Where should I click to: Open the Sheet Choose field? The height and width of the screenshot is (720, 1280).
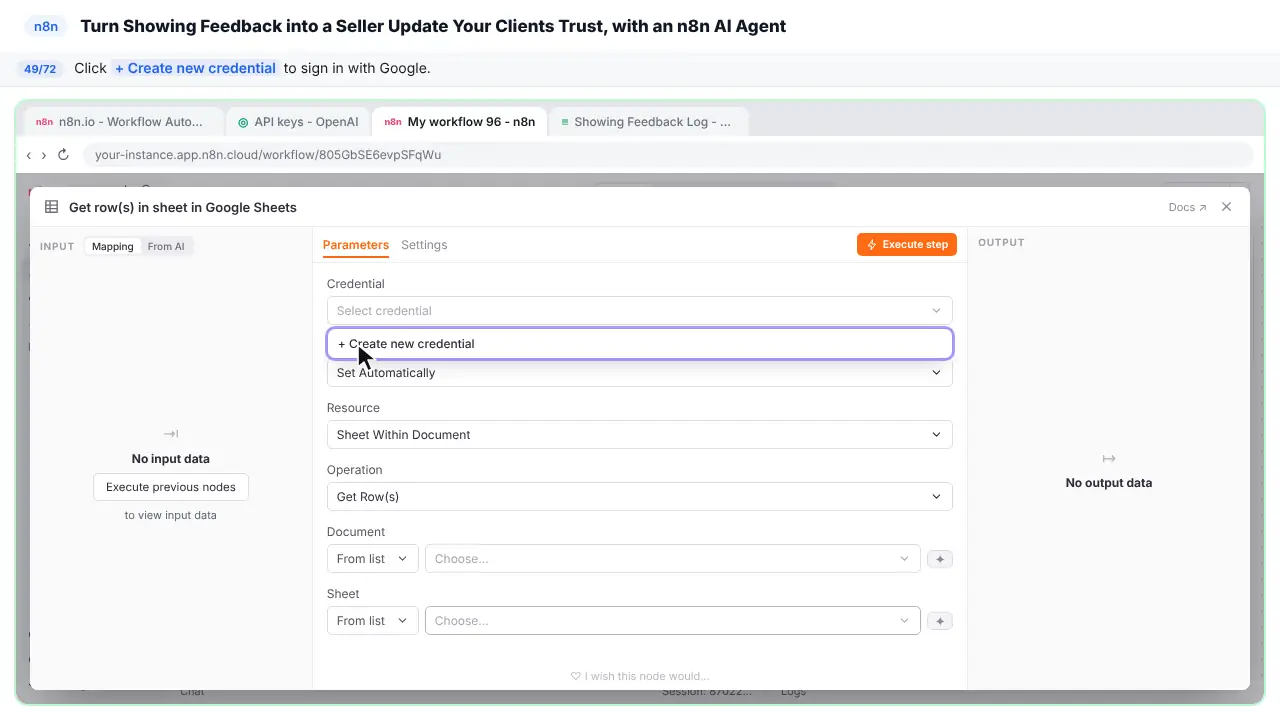click(673, 621)
